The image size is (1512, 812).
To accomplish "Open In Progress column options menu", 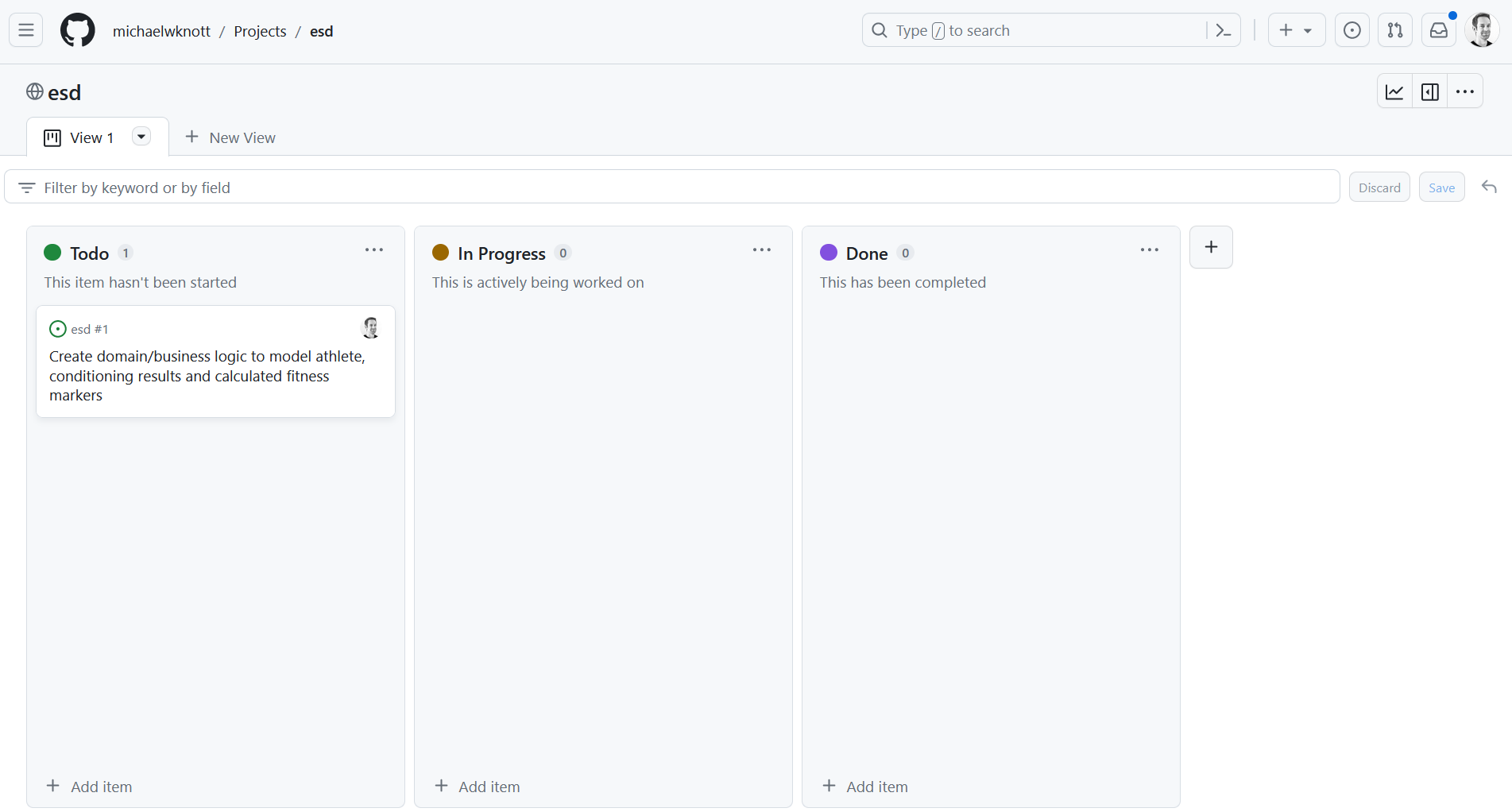I will pos(762,249).
